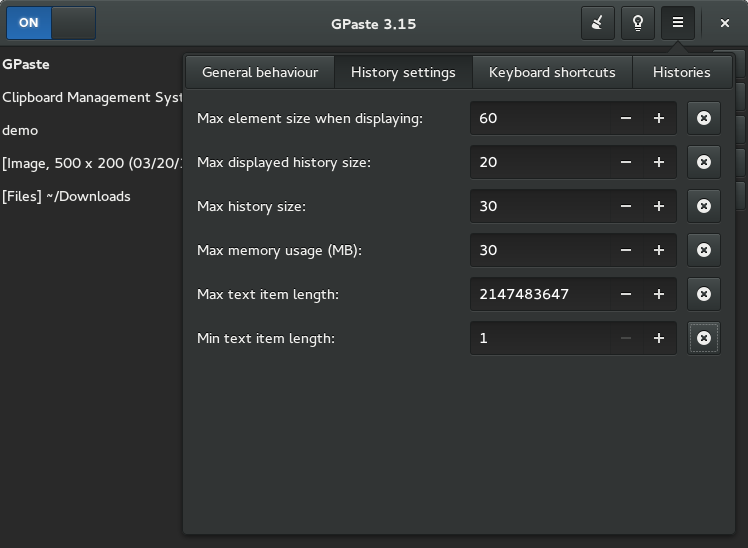This screenshot has width=748, height=548.
Task: Increase Min text item length
Action: click(659, 338)
